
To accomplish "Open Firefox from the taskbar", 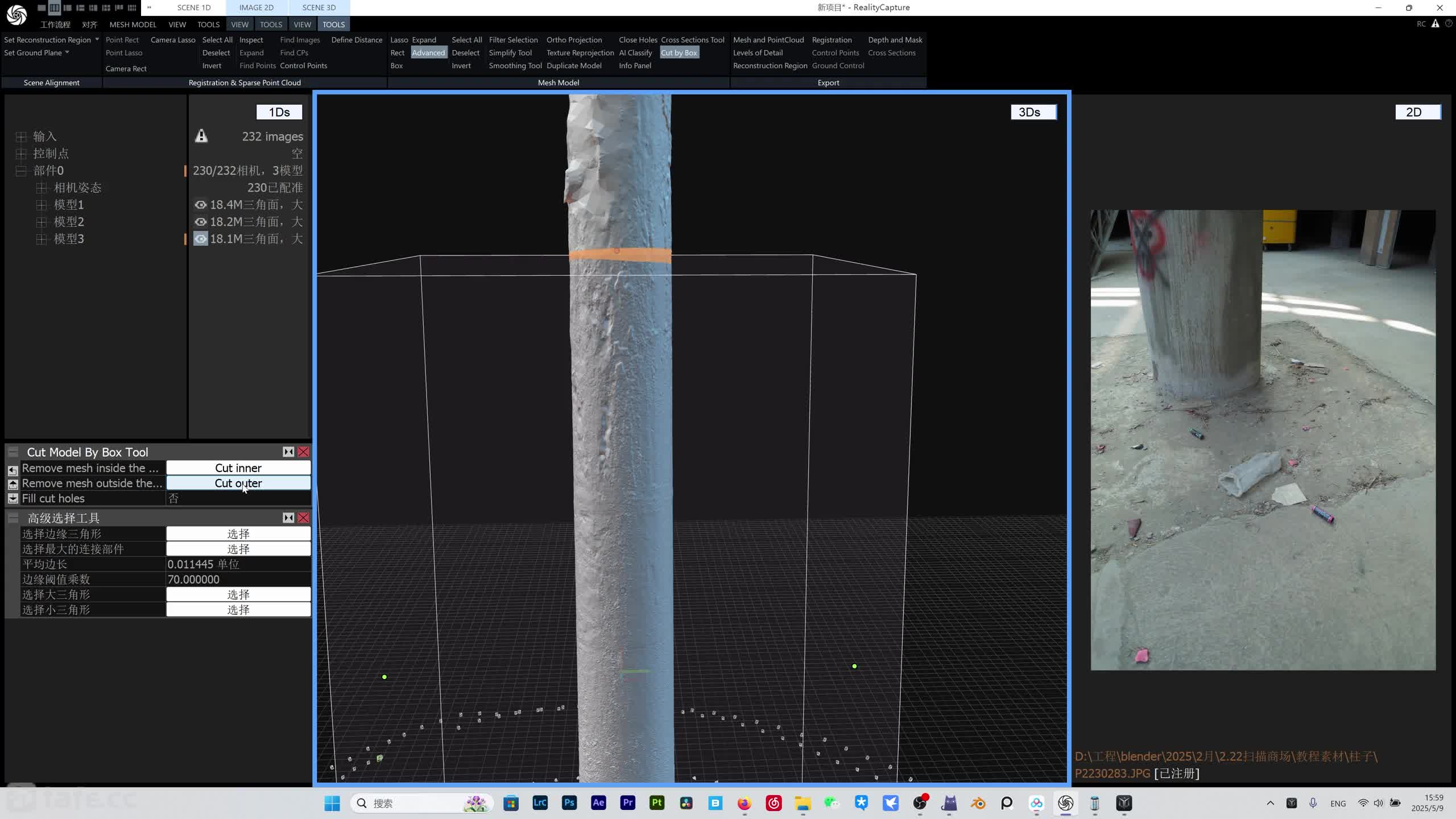I will (x=744, y=803).
